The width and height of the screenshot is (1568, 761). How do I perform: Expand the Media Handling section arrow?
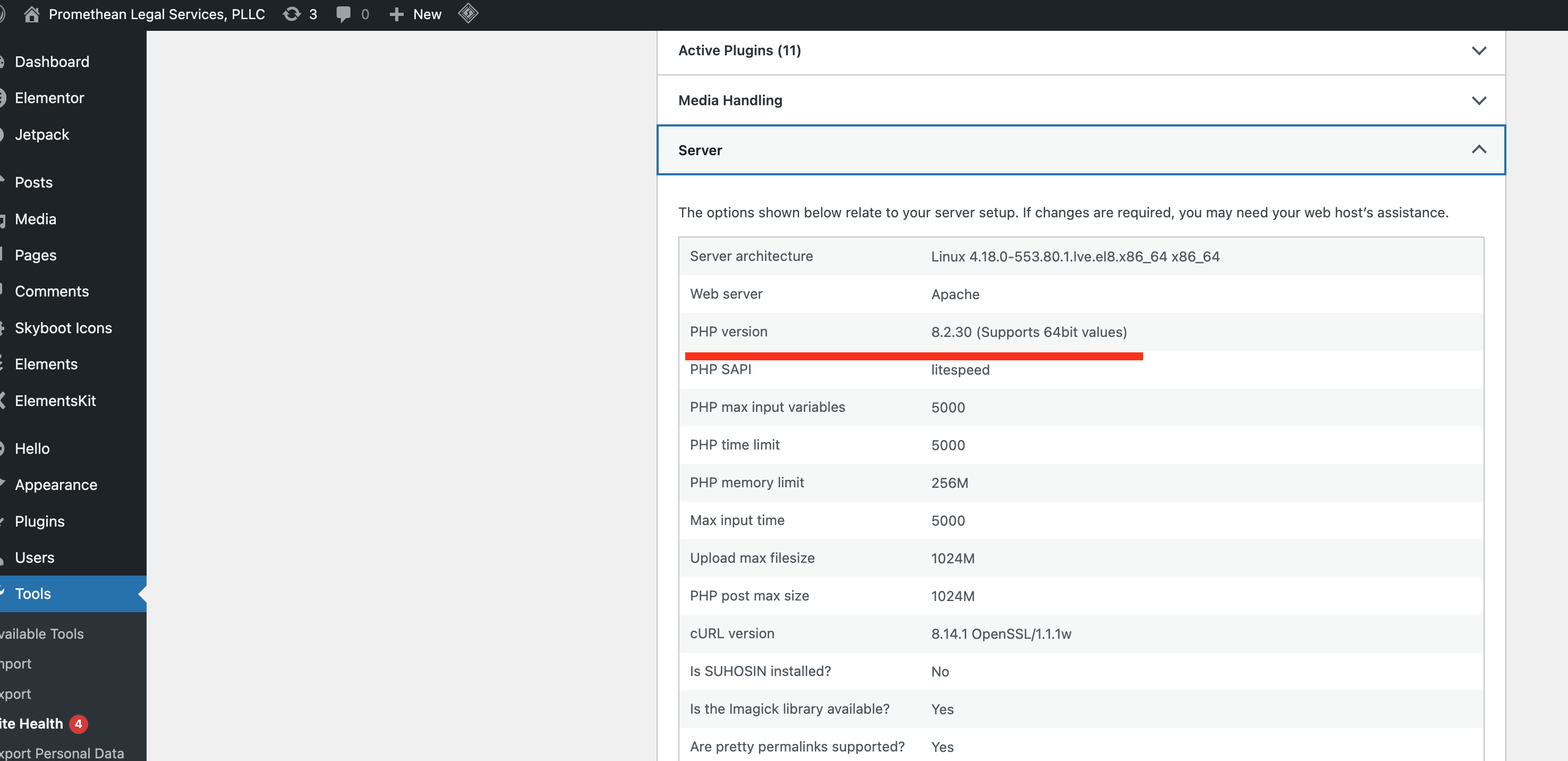pos(1479,100)
